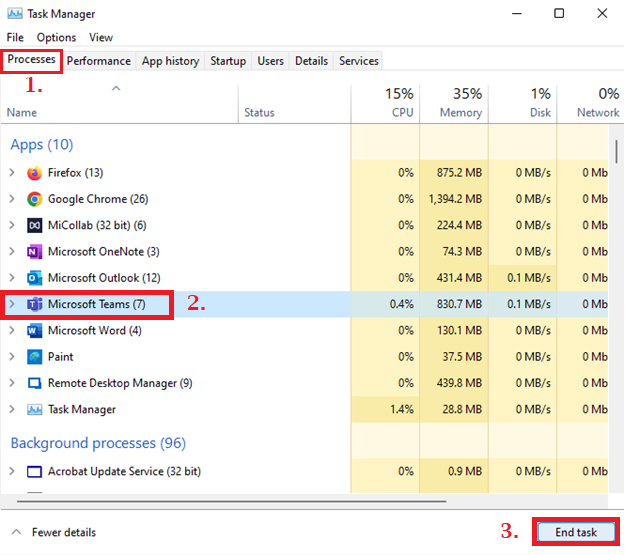Click Teams' 830.7 MB memory value
Screen dimensions: 626x555
click(459, 304)
